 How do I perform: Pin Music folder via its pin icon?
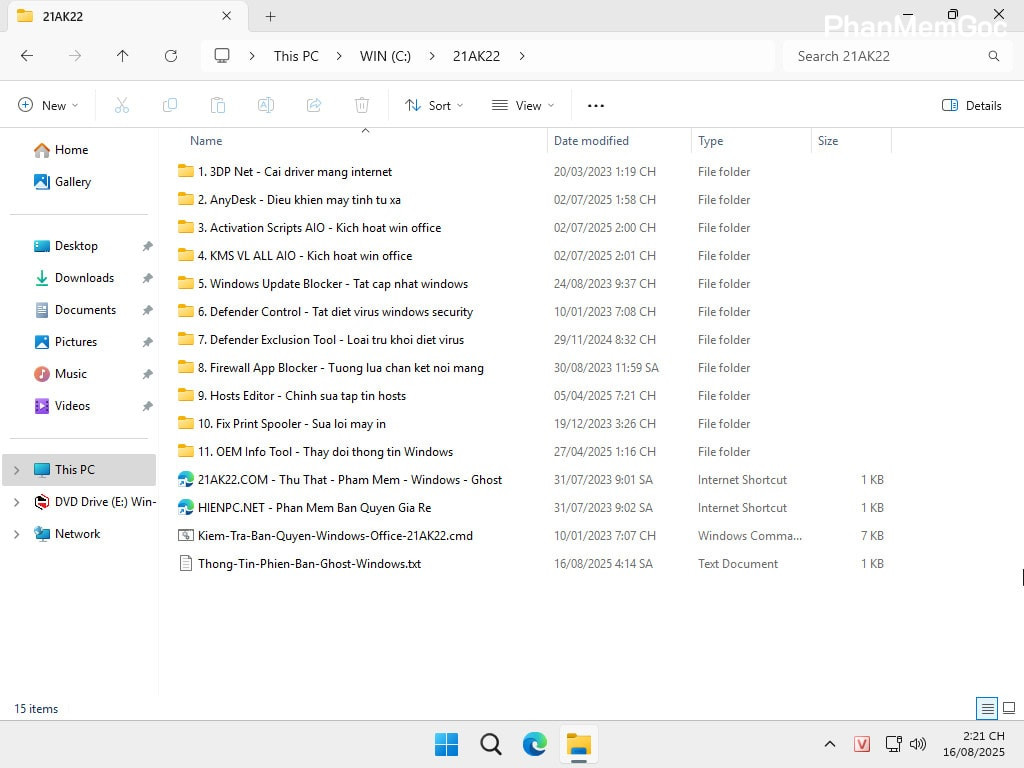pos(148,373)
